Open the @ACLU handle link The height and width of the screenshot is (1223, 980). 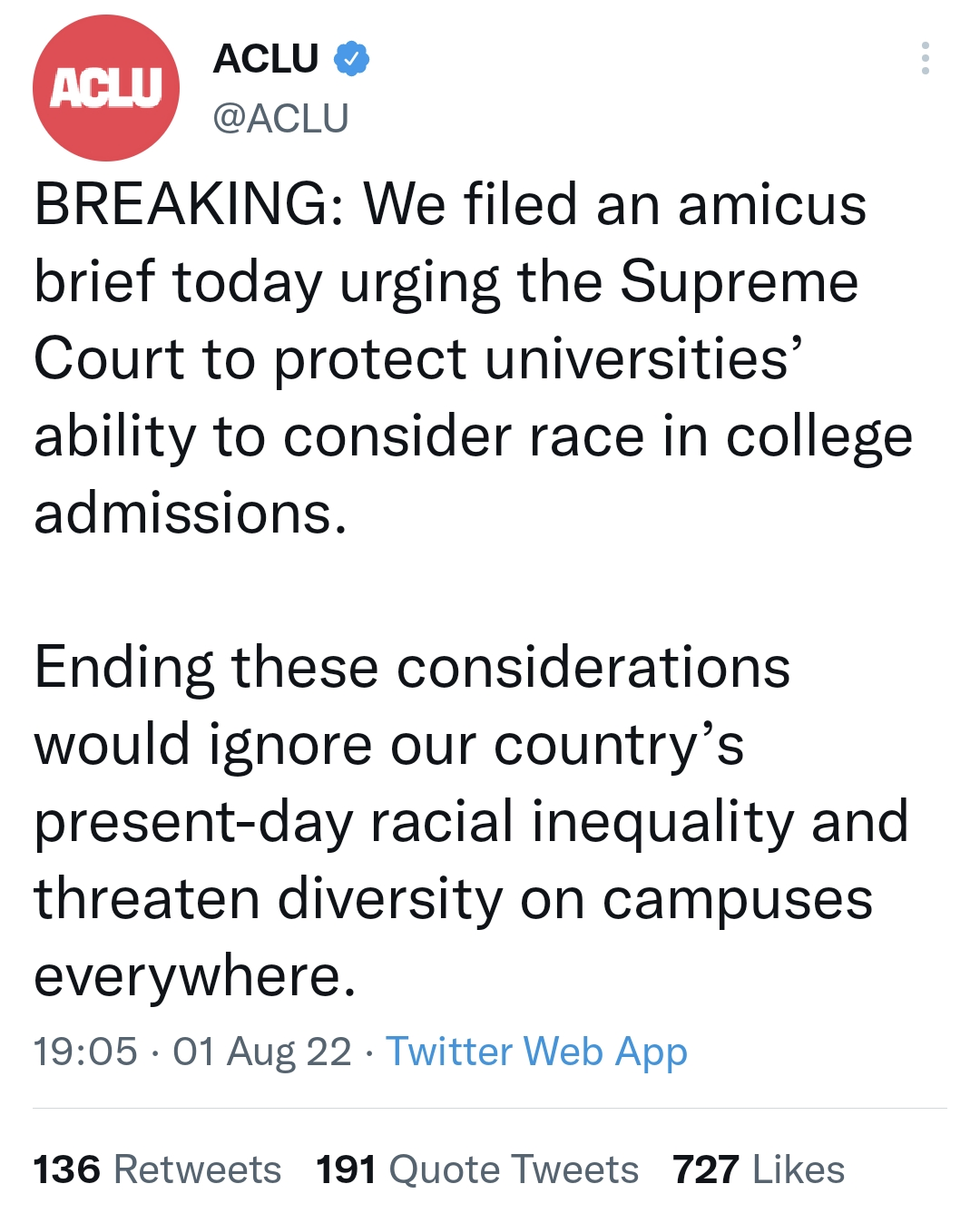click(280, 118)
